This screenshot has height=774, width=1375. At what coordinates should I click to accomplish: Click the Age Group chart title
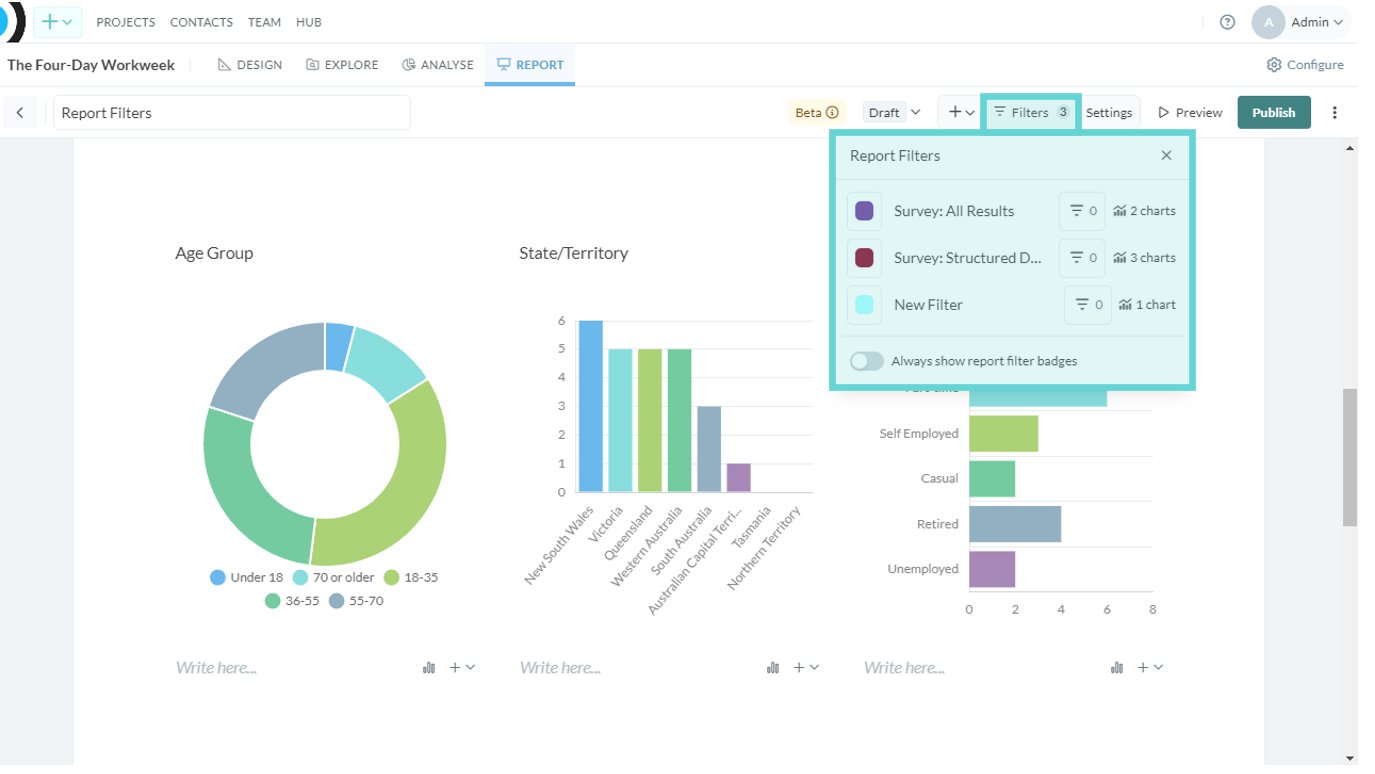click(x=214, y=253)
